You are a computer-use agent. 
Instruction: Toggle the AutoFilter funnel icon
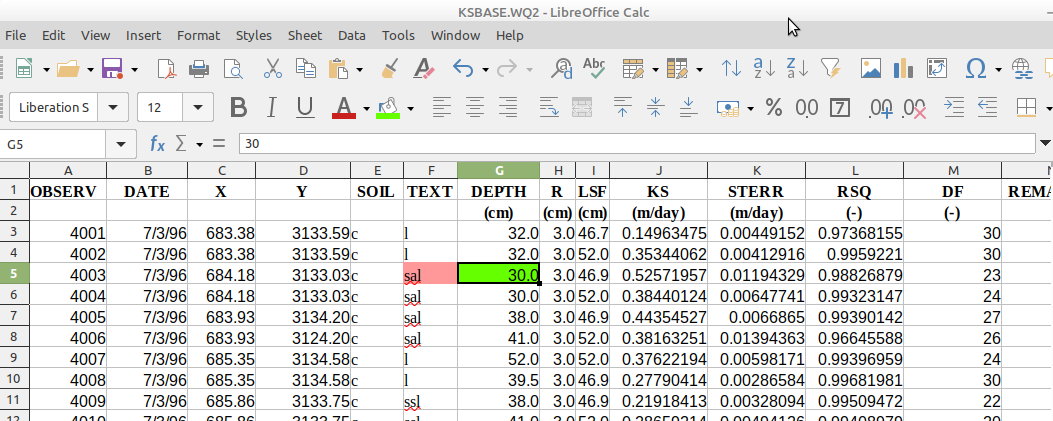(831, 68)
